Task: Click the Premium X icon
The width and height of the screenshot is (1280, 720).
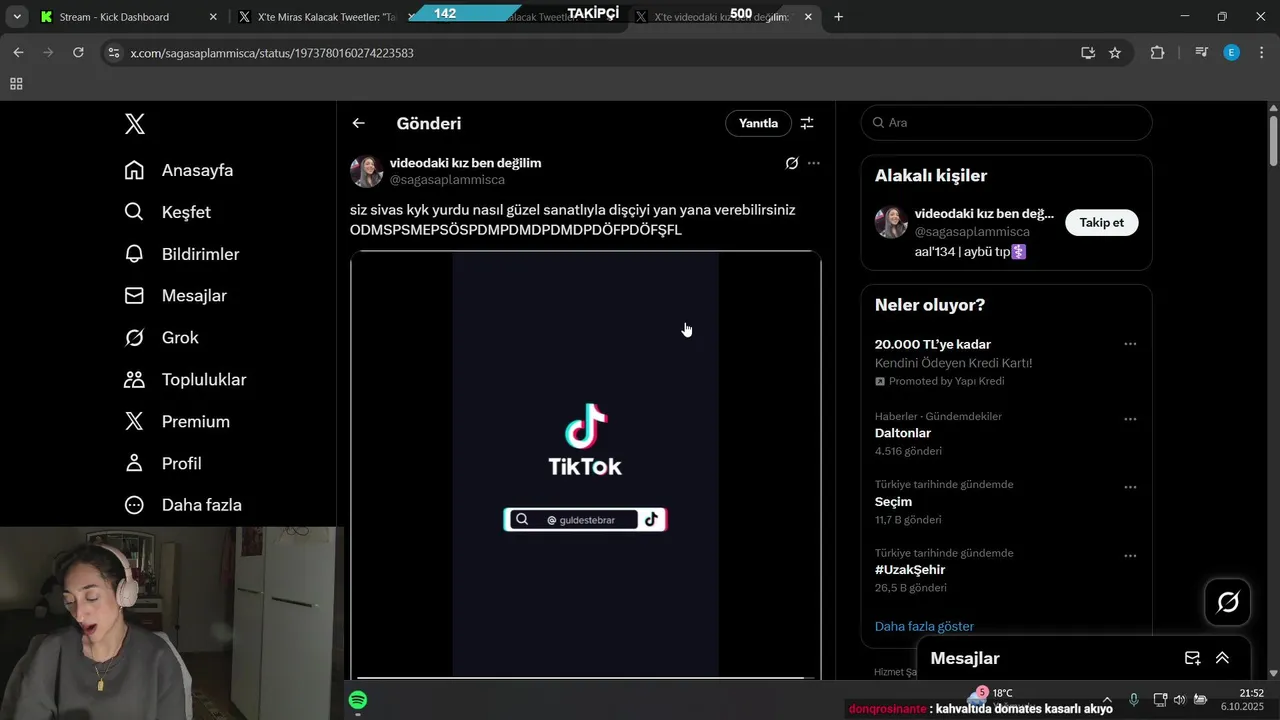Action: [134, 422]
